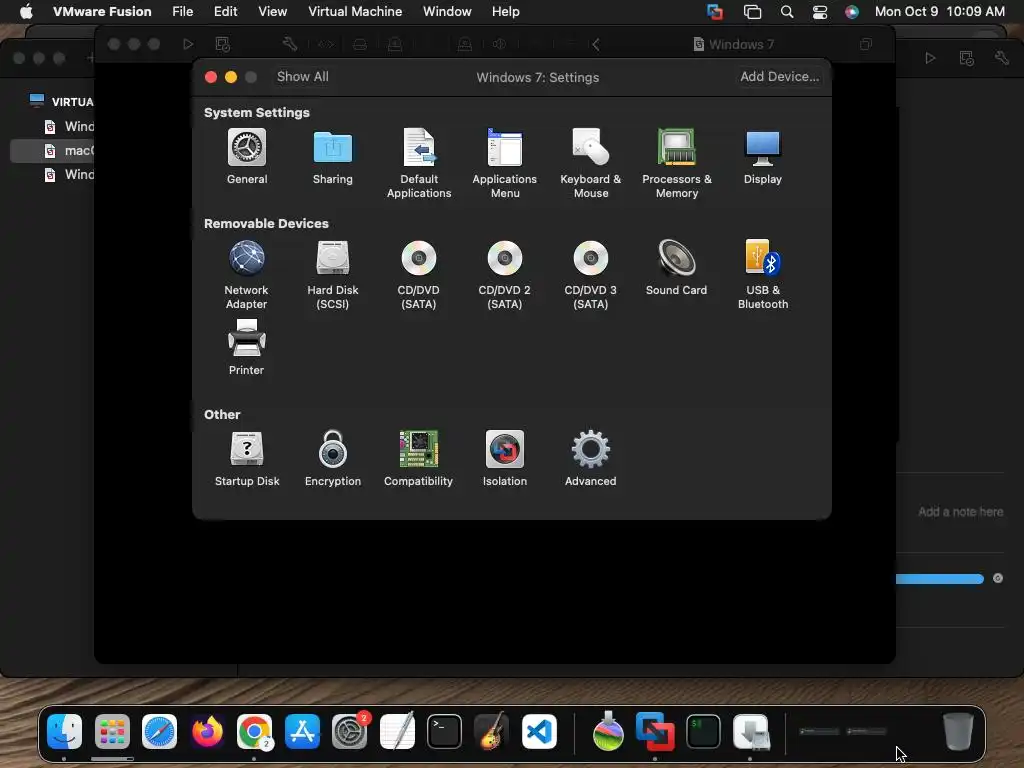Open Finder from the Dock
This screenshot has height=768, width=1024.
click(64, 731)
